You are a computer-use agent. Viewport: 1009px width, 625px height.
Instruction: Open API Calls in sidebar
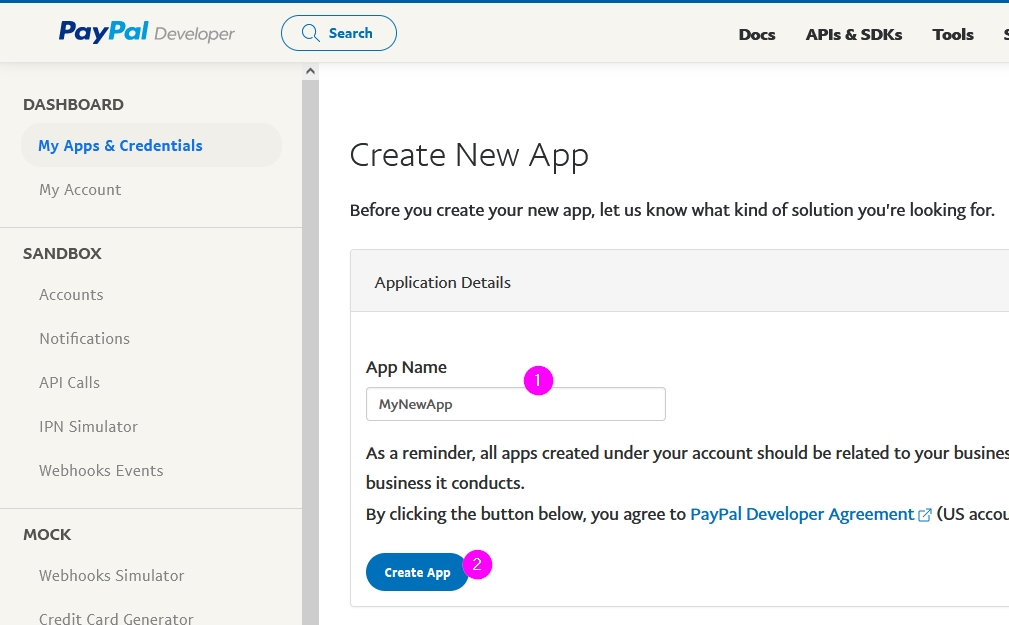69,382
